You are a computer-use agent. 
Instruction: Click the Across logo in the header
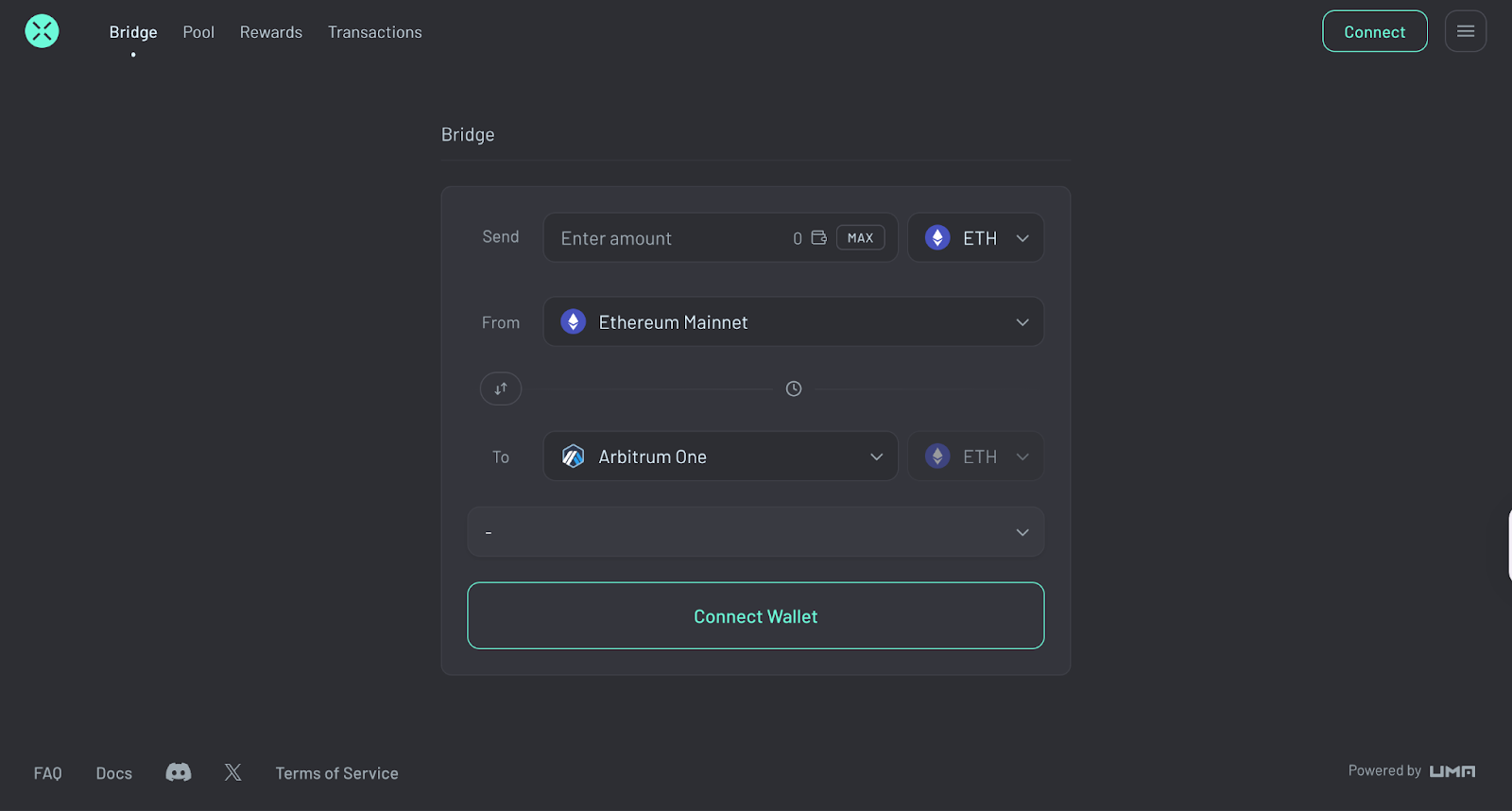tap(42, 31)
